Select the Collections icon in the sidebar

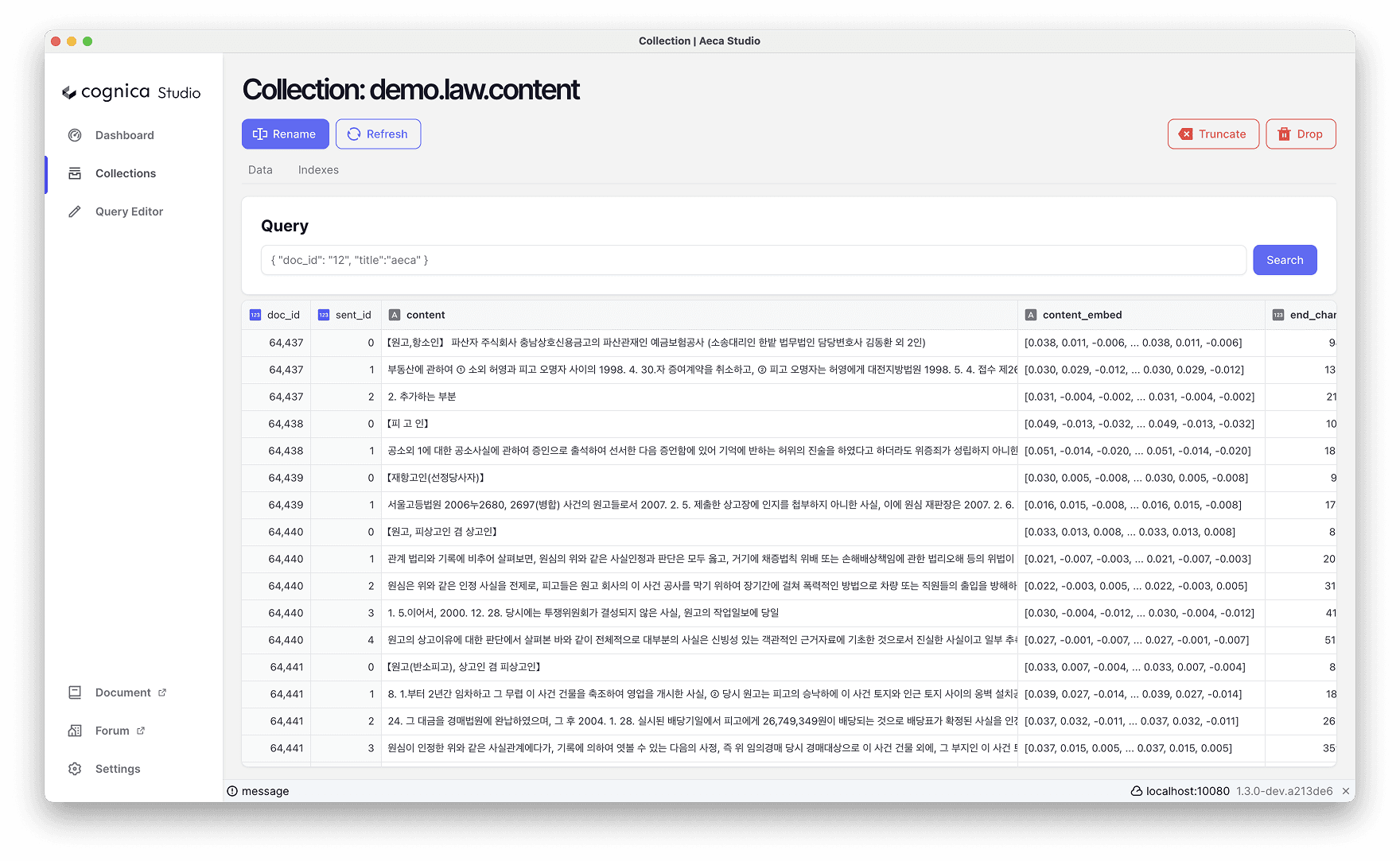pyautogui.click(x=74, y=173)
